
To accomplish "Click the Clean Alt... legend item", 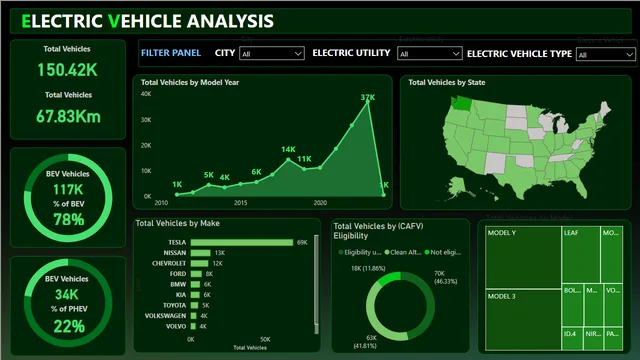I will [x=403, y=252].
